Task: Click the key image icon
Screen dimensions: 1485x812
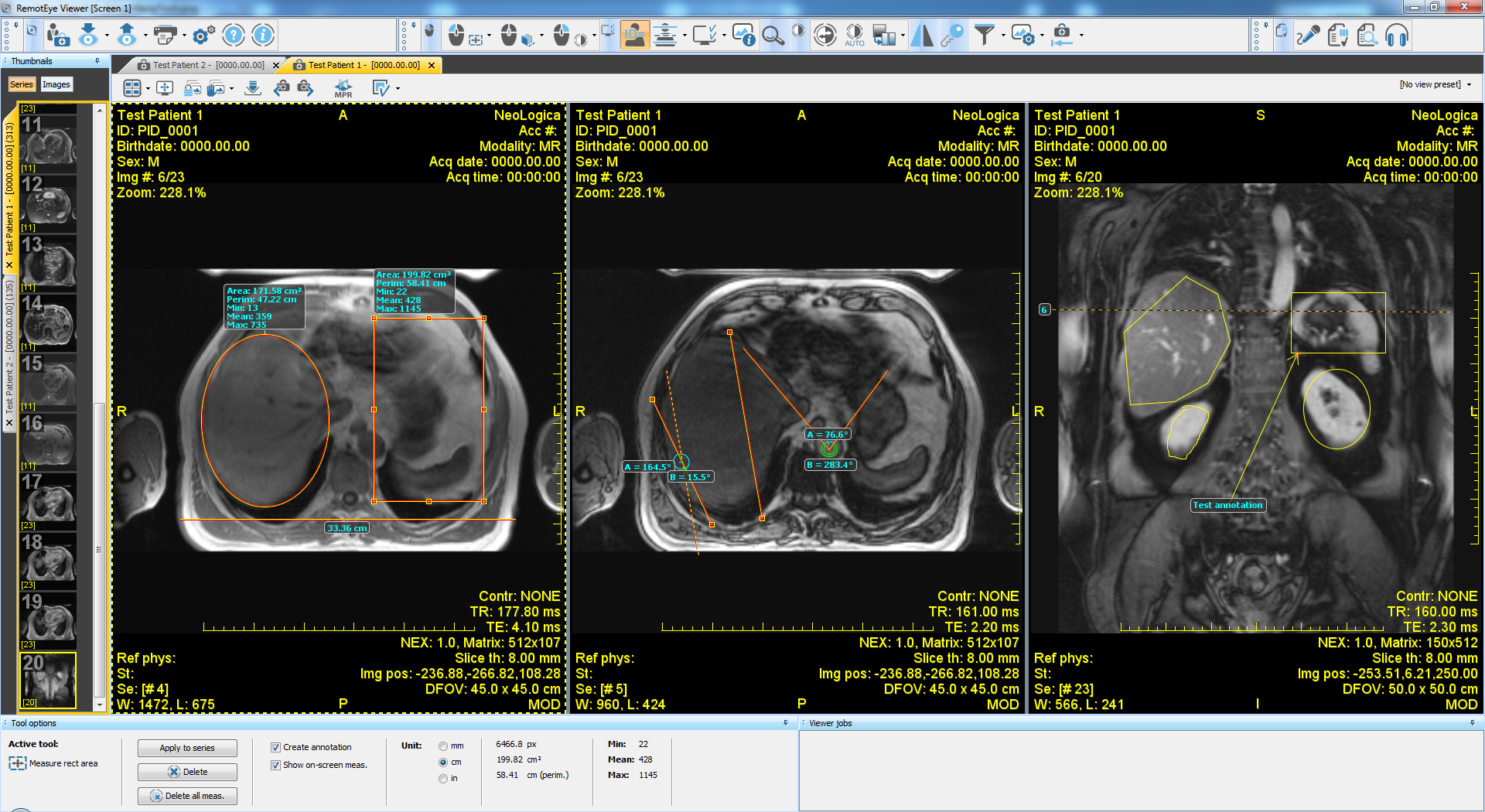Action: 952,36
